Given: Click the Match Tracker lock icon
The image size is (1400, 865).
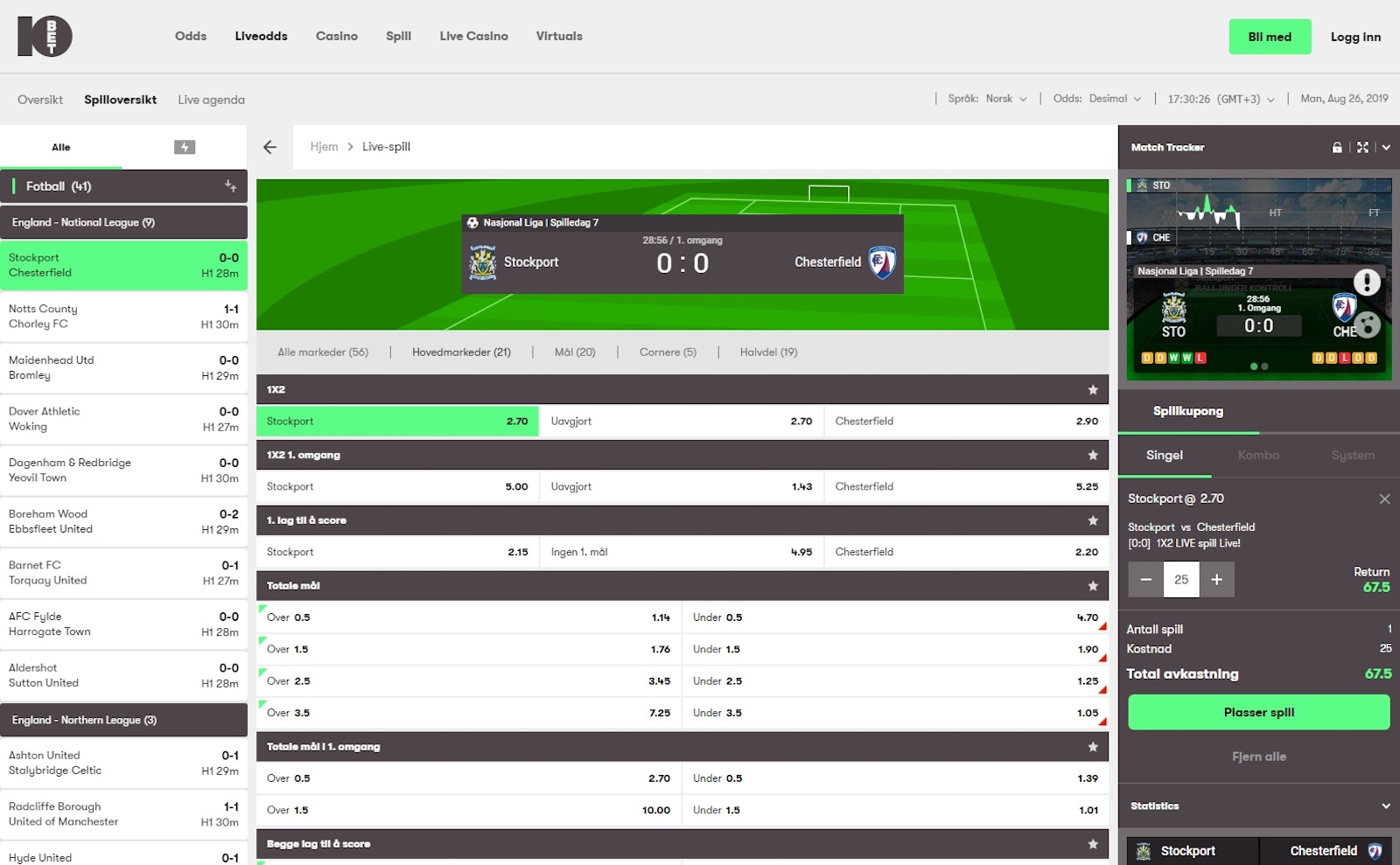Looking at the screenshot, I should click(x=1337, y=148).
